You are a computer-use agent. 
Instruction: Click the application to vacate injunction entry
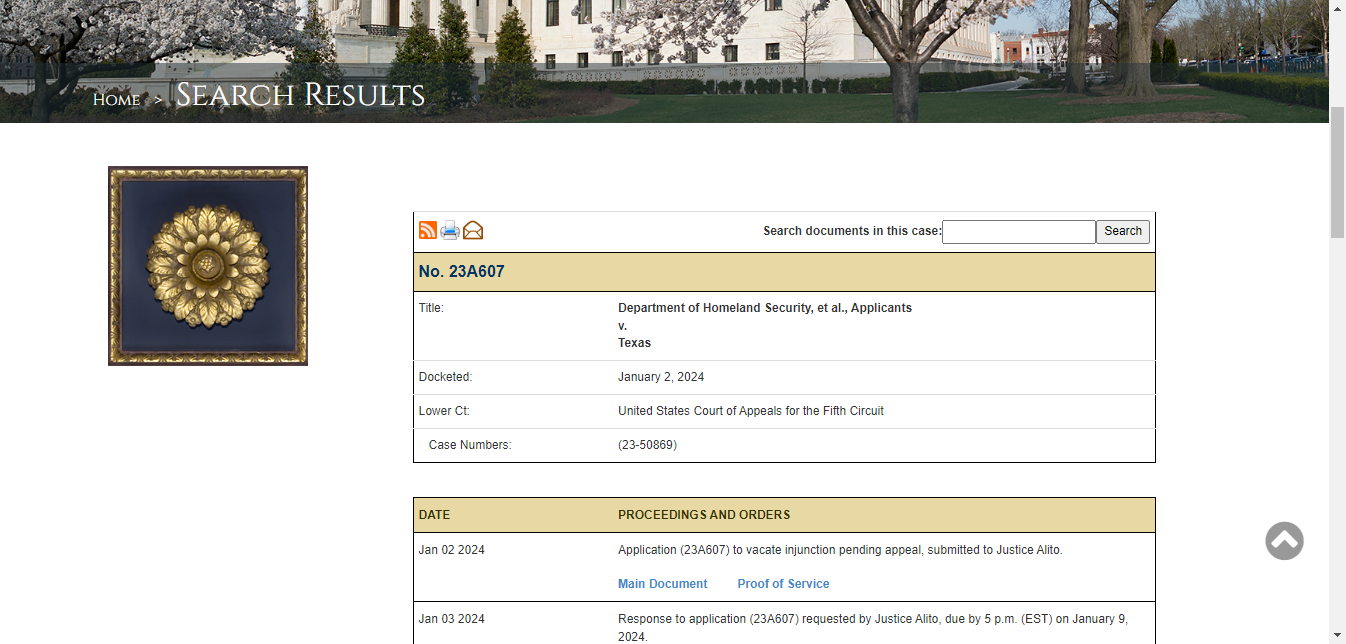pyautogui.click(x=840, y=550)
